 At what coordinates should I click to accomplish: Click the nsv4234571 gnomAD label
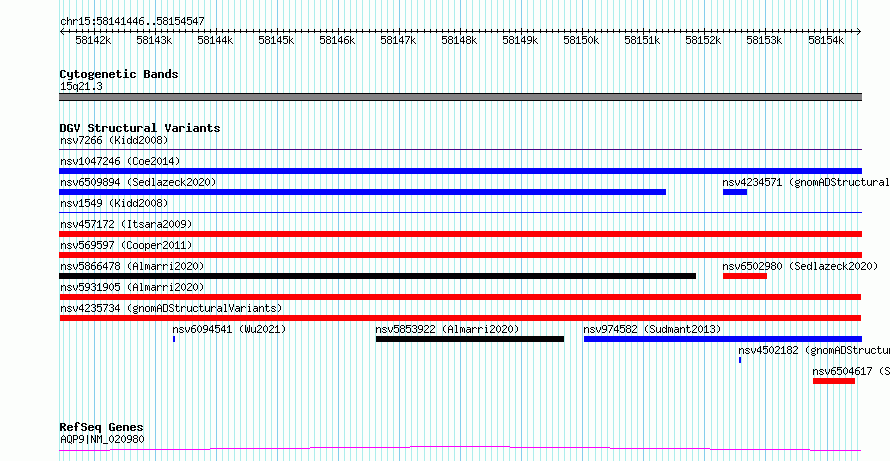coord(806,182)
